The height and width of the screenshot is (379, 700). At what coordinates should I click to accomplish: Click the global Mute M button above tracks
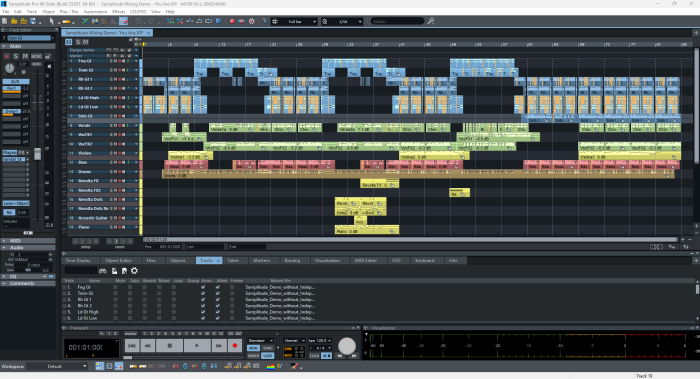click(x=85, y=42)
